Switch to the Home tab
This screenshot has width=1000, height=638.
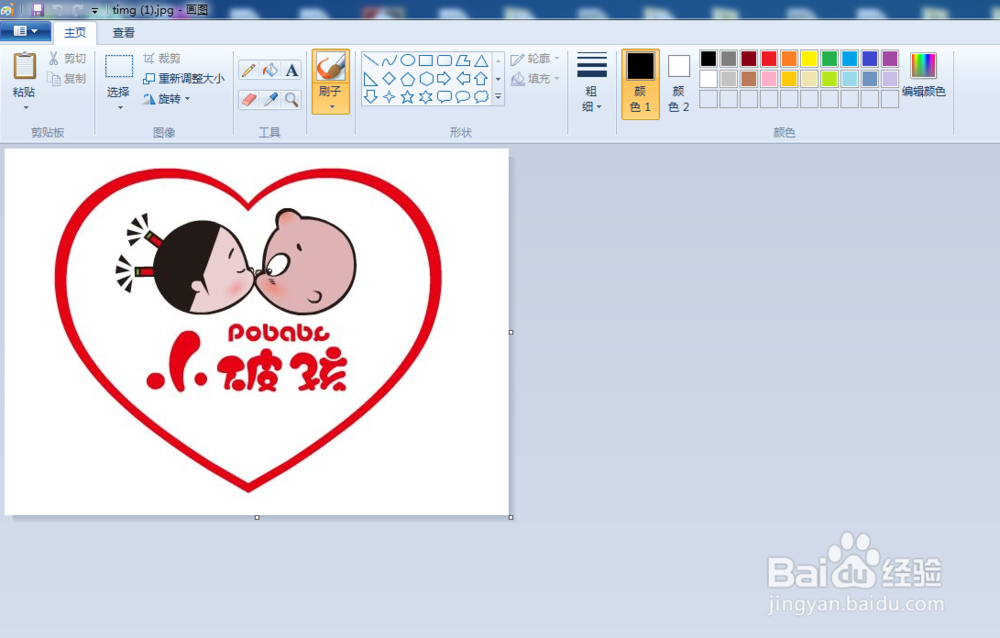tap(75, 33)
